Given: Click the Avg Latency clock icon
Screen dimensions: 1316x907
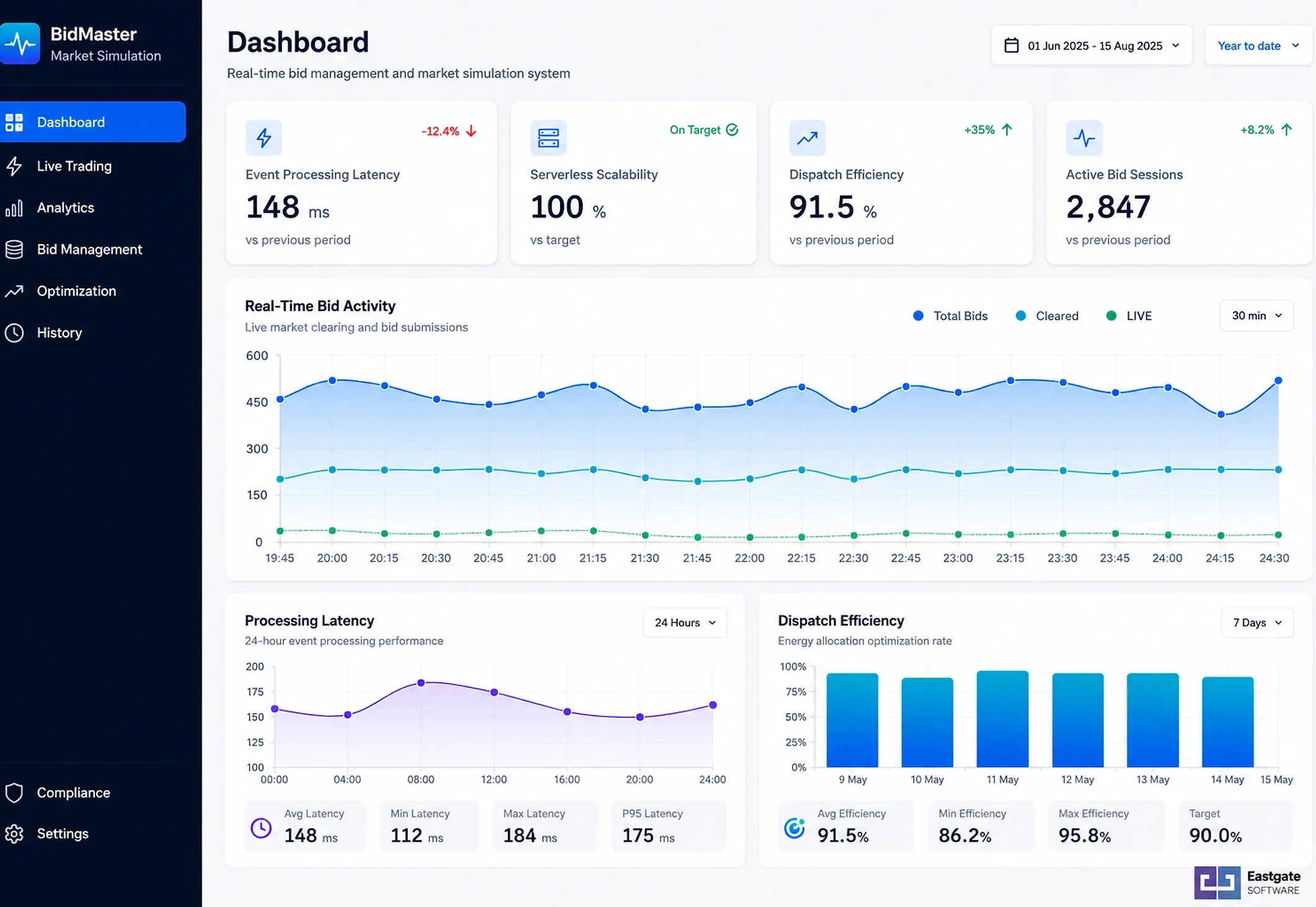Looking at the screenshot, I should click(x=261, y=828).
